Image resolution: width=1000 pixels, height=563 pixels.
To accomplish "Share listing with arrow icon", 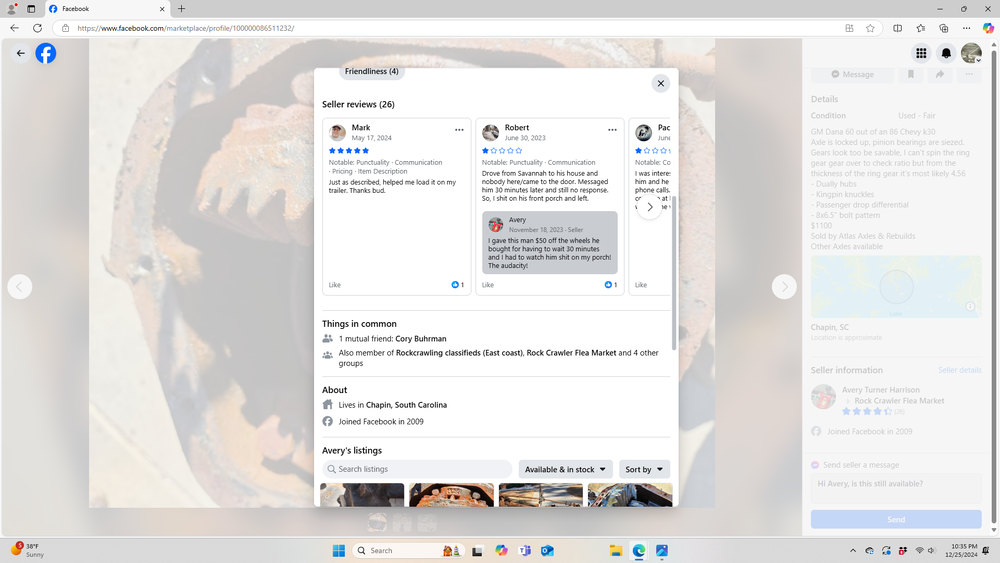I will [940, 75].
